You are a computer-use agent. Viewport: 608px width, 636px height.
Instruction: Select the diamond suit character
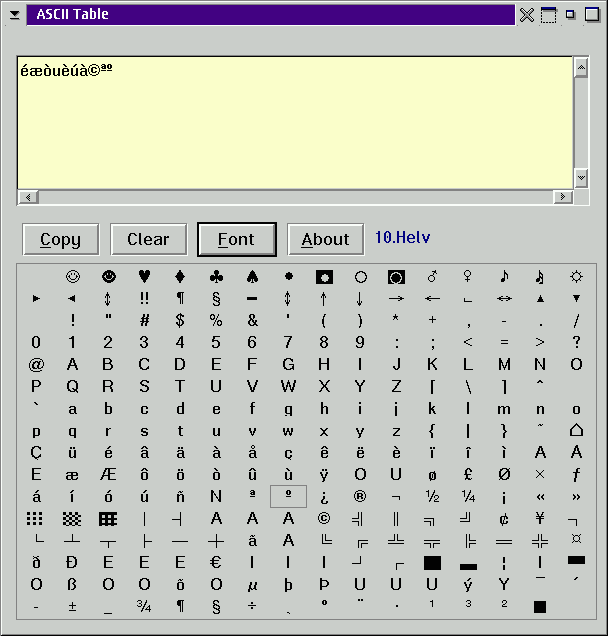(180, 277)
